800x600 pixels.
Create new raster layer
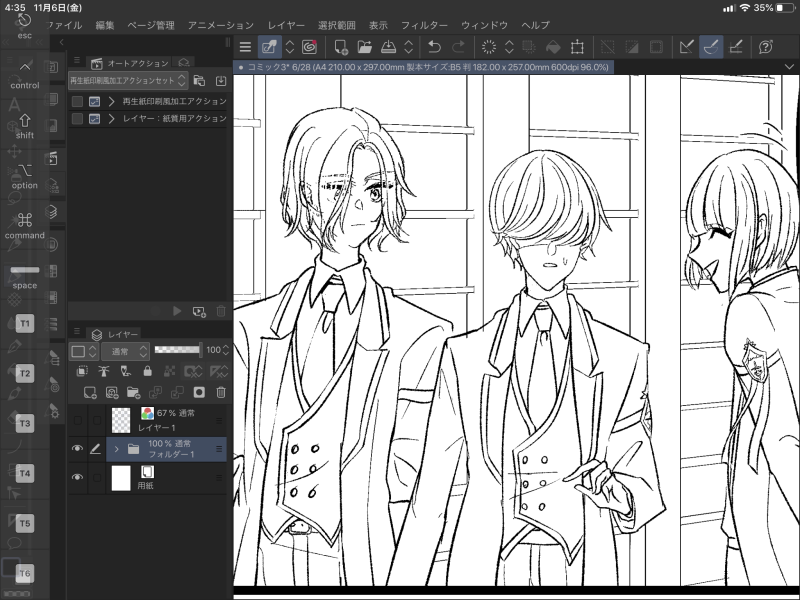pyautogui.click(x=90, y=392)
